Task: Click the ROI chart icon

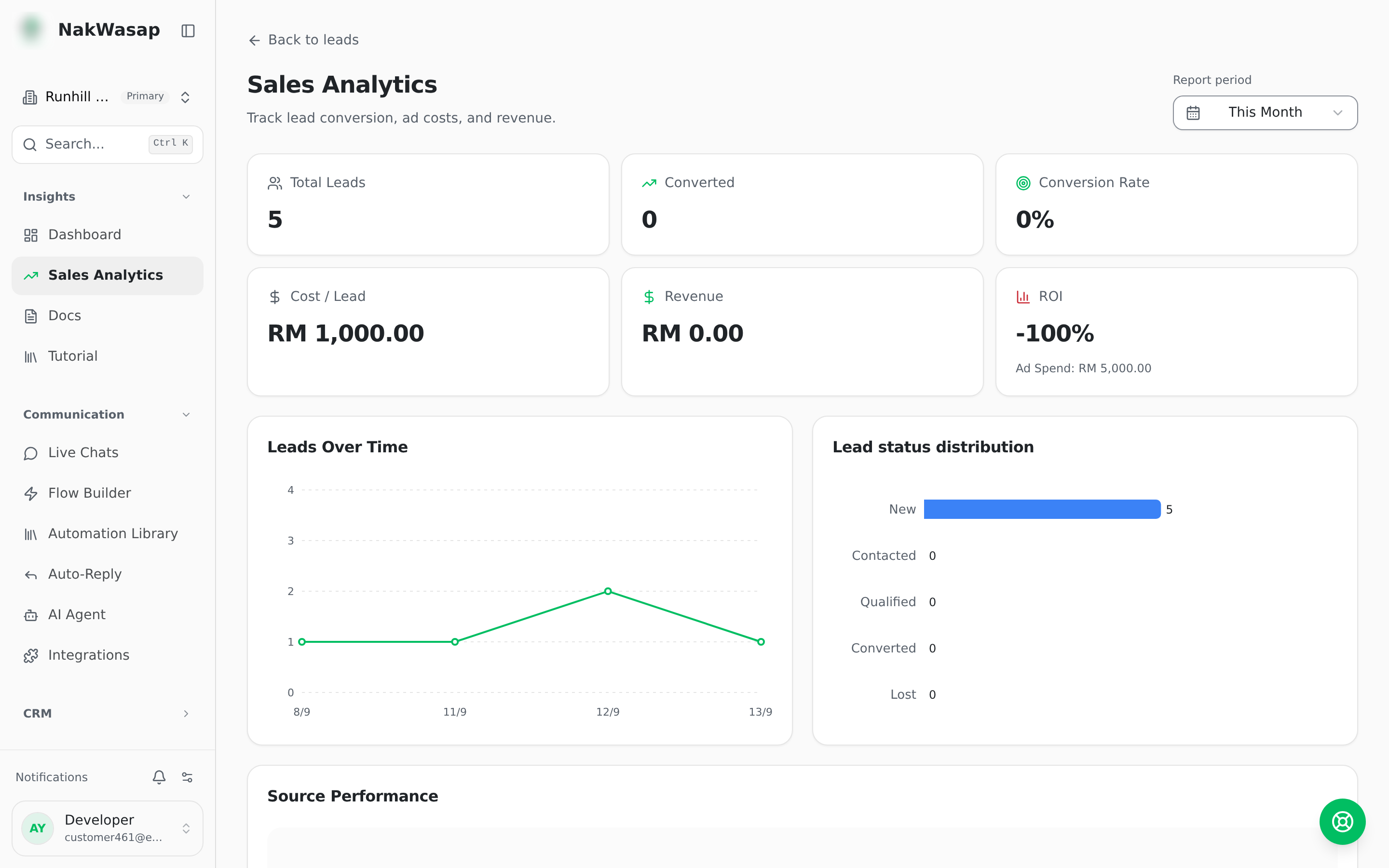Action: tap(1023, 297)
